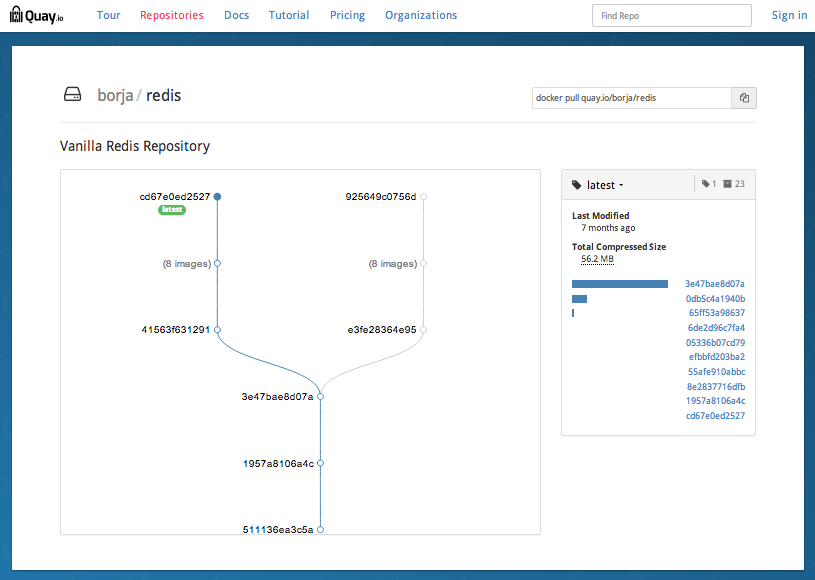Copy docker pull command to clipboard
Viewport: 815px width, 580px height.
(744, 98)
